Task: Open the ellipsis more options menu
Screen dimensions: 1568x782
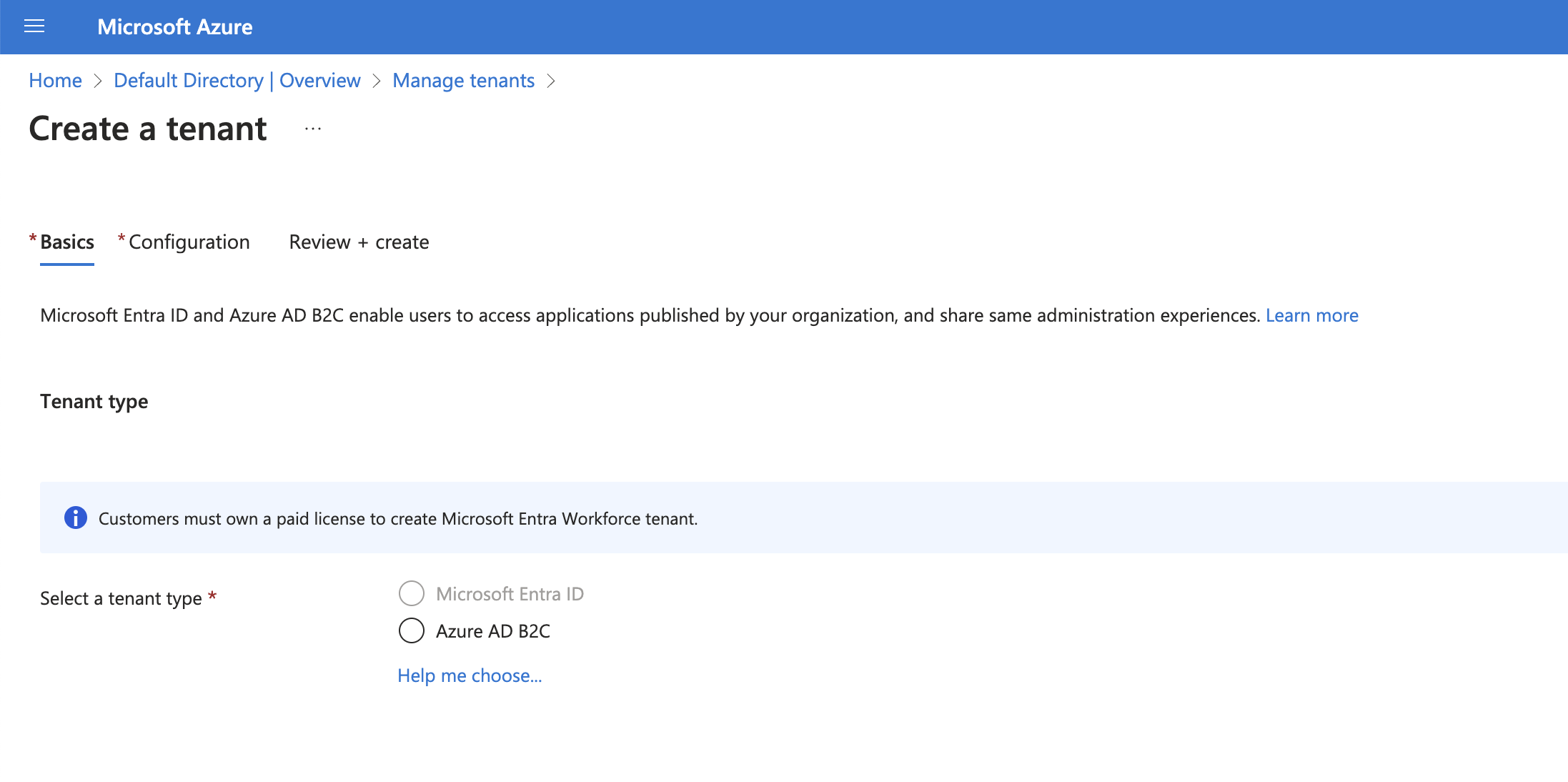Action: (313, 129)
